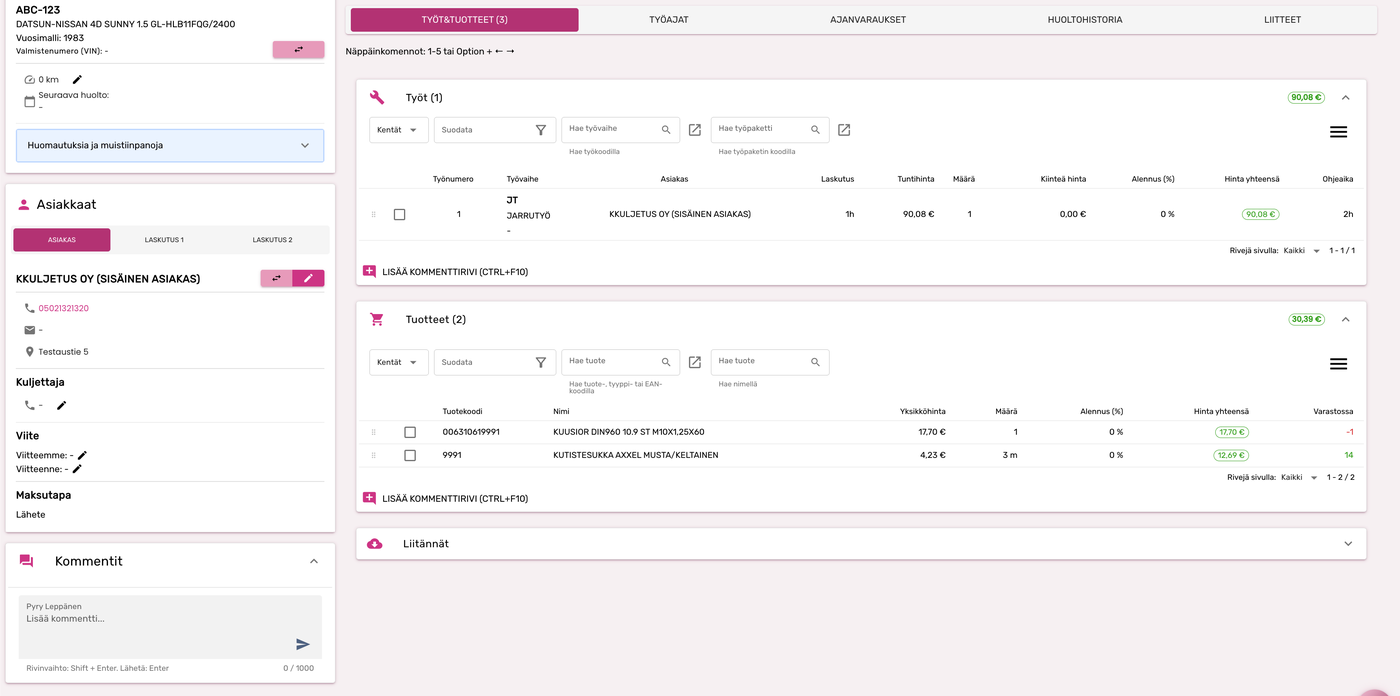
Task: Click add comment icon under Tuotteet table
Action: point(369,498)
